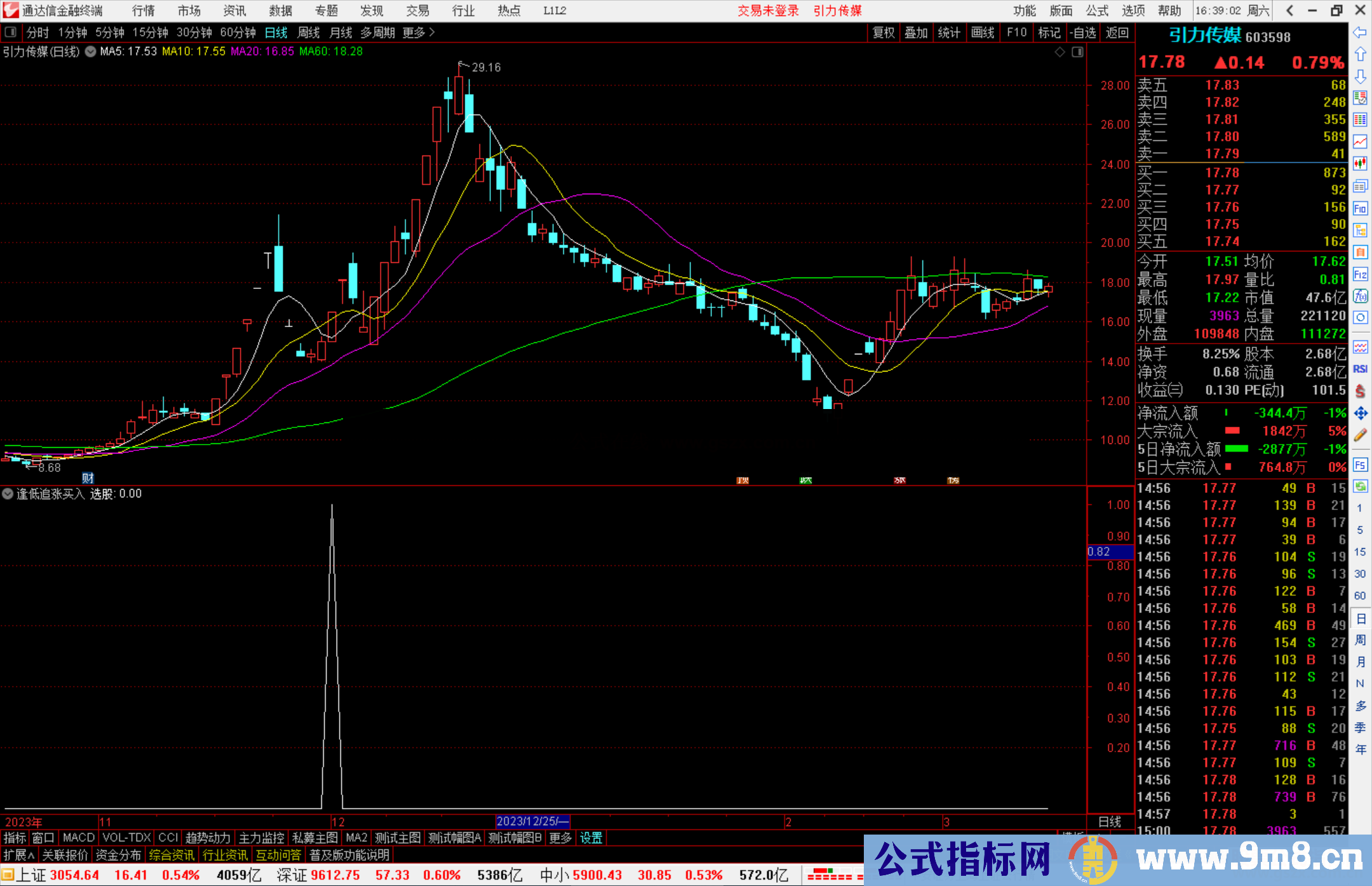Switch to the MACD indicator tab

pos(79,838)
